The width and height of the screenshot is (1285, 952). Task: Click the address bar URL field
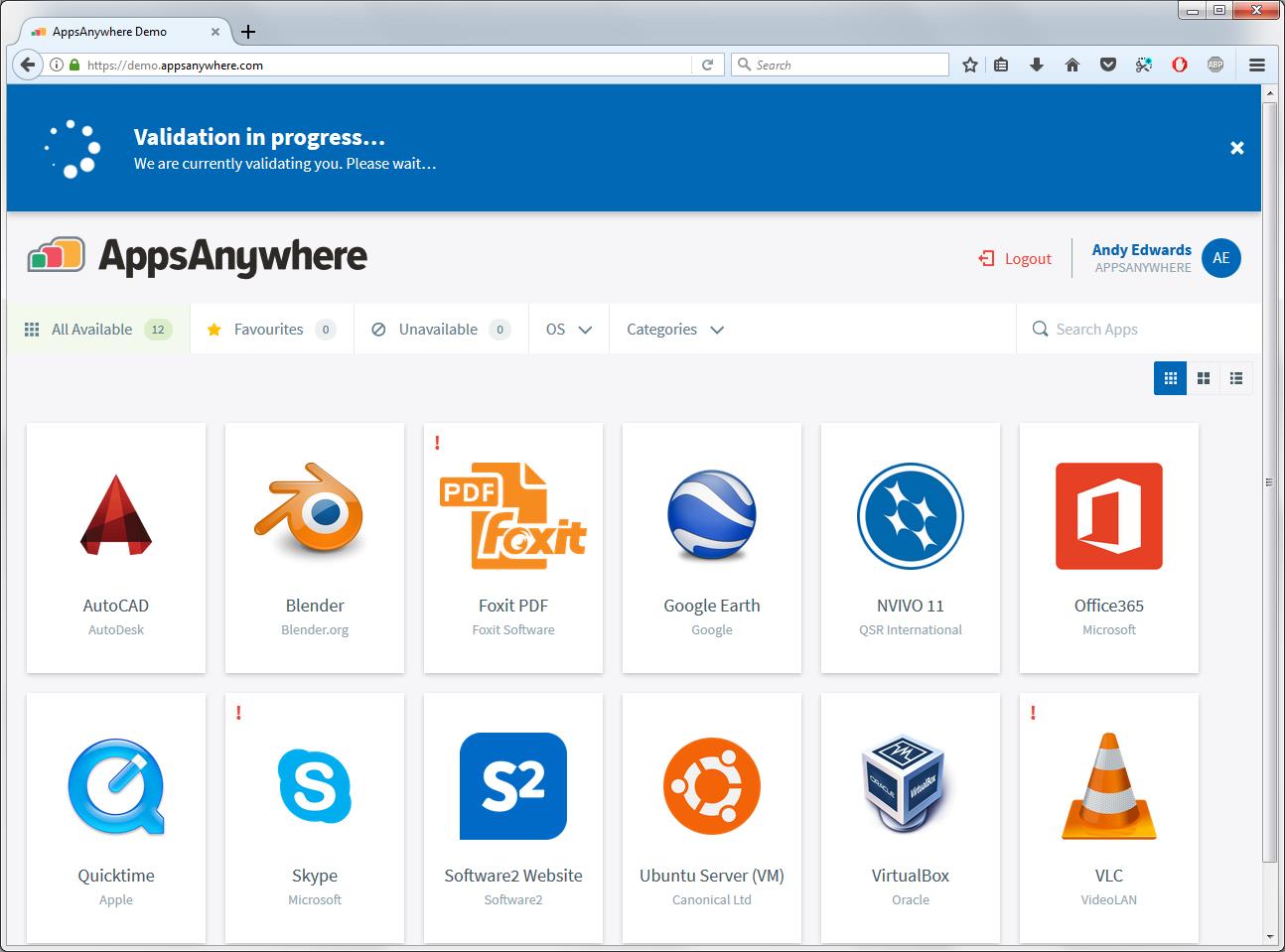point(387,65)
